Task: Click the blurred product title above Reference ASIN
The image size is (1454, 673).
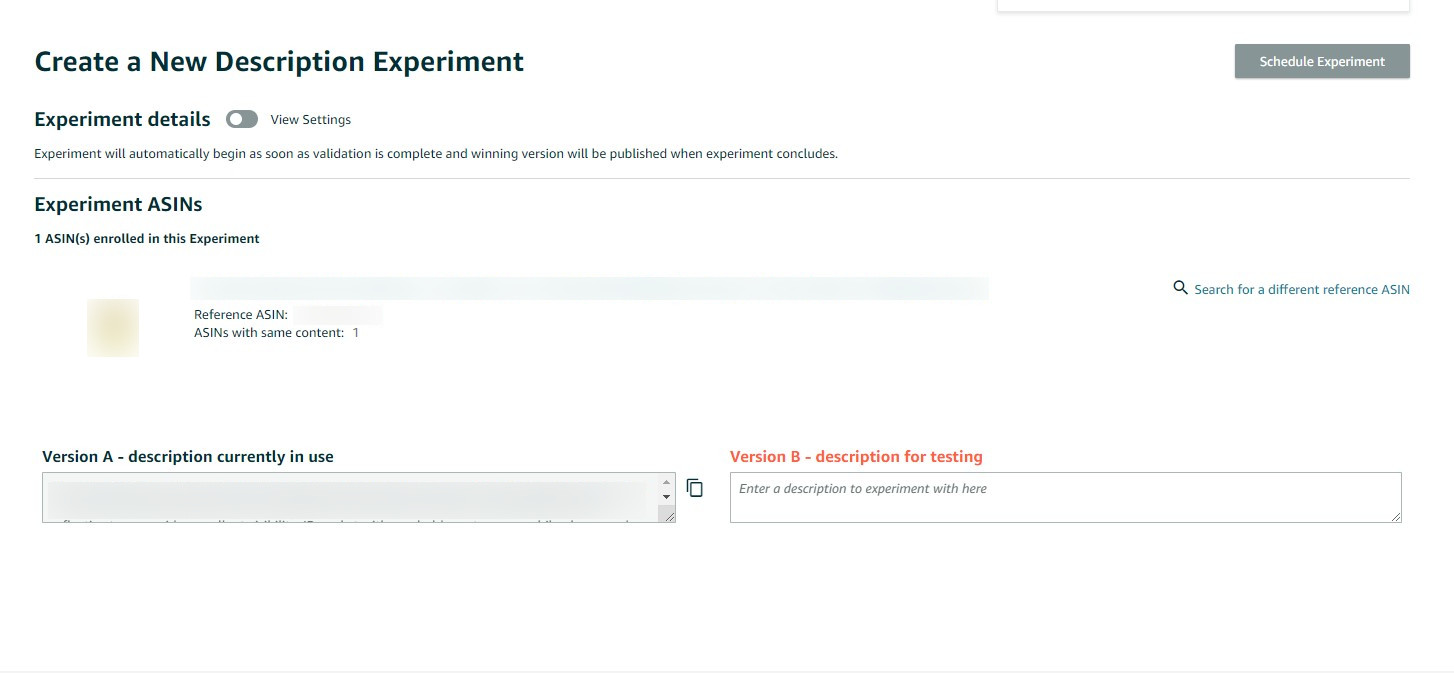Action: (x=589, y=288)
